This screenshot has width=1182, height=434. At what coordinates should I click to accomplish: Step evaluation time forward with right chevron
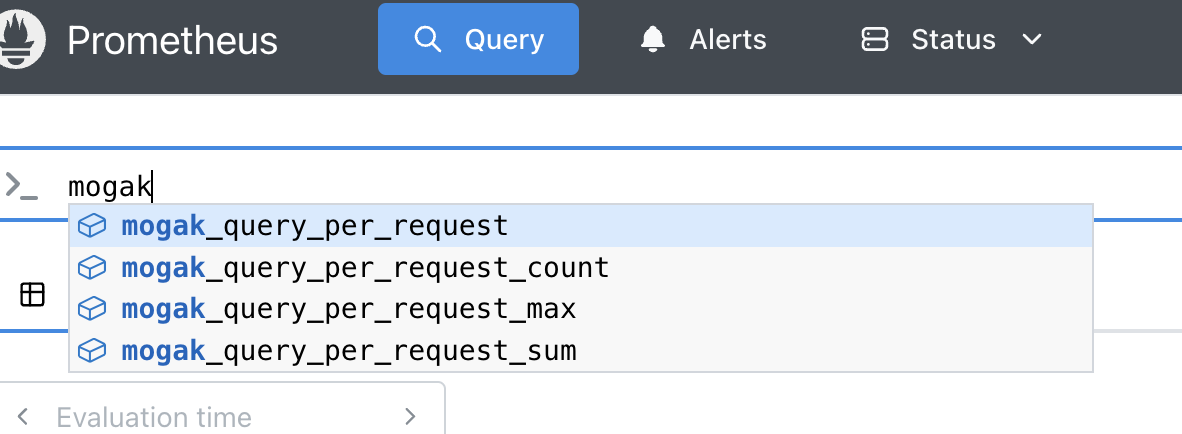click(x=410, y=416)
